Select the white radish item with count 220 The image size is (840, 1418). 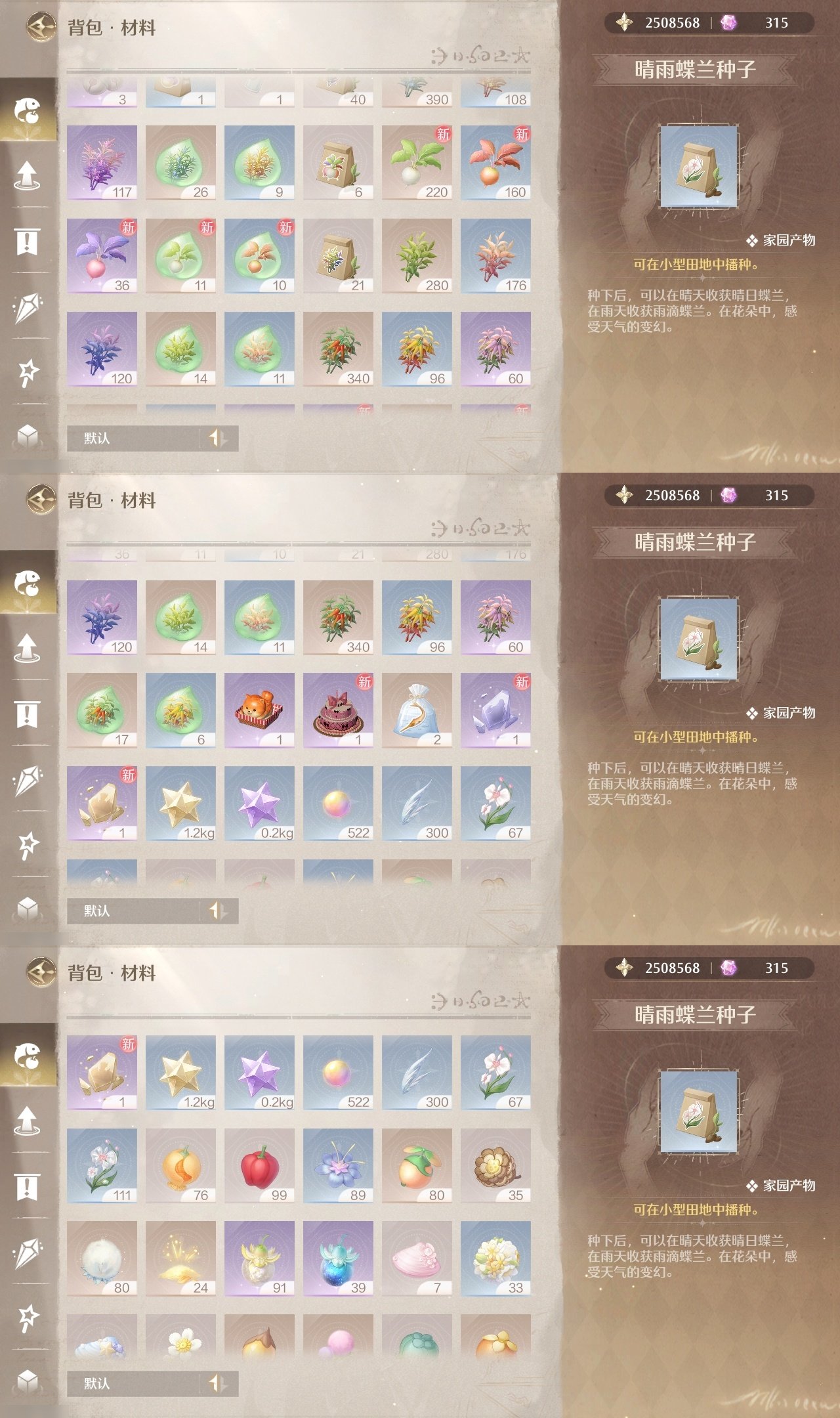(417, 163)
